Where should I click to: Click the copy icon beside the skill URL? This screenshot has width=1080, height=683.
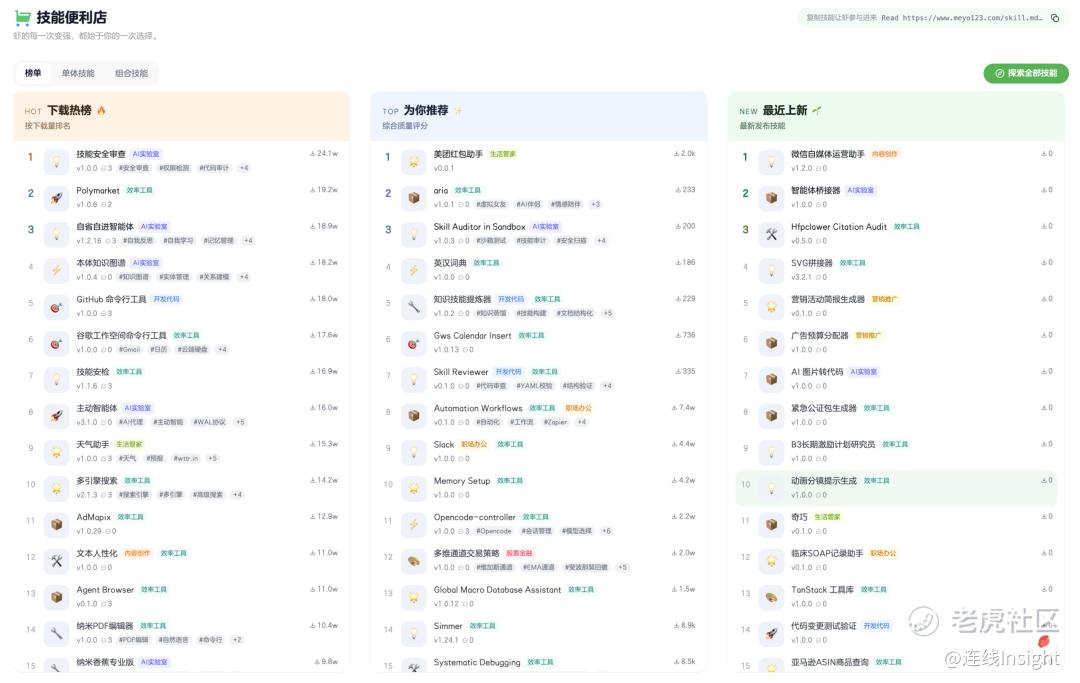pos(1055,18)
